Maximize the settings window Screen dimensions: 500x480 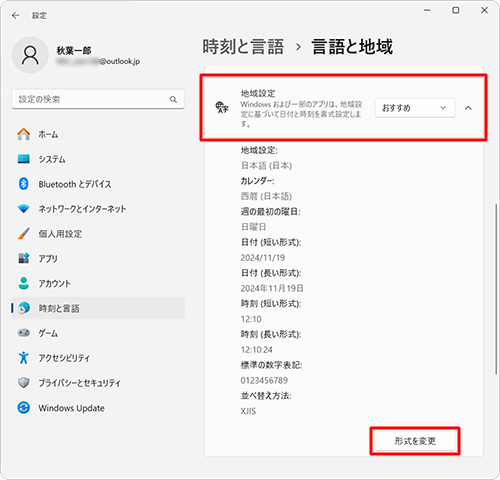(456, 10)
